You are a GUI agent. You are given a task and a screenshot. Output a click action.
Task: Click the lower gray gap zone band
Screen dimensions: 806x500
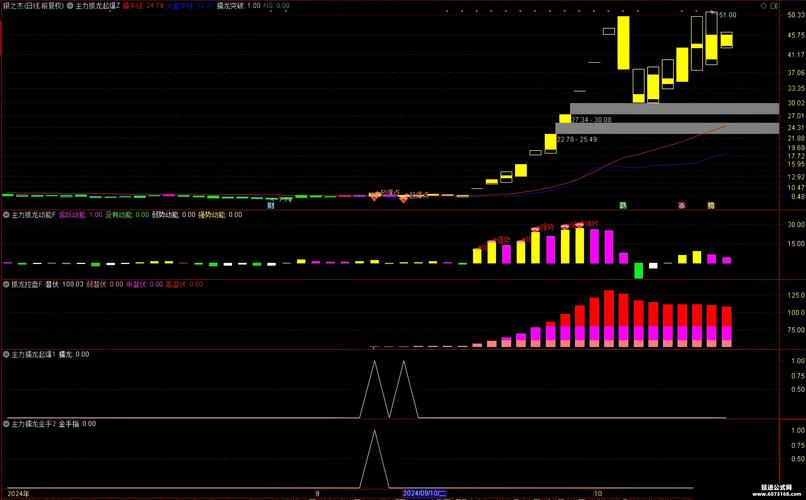tap(667, 128)
